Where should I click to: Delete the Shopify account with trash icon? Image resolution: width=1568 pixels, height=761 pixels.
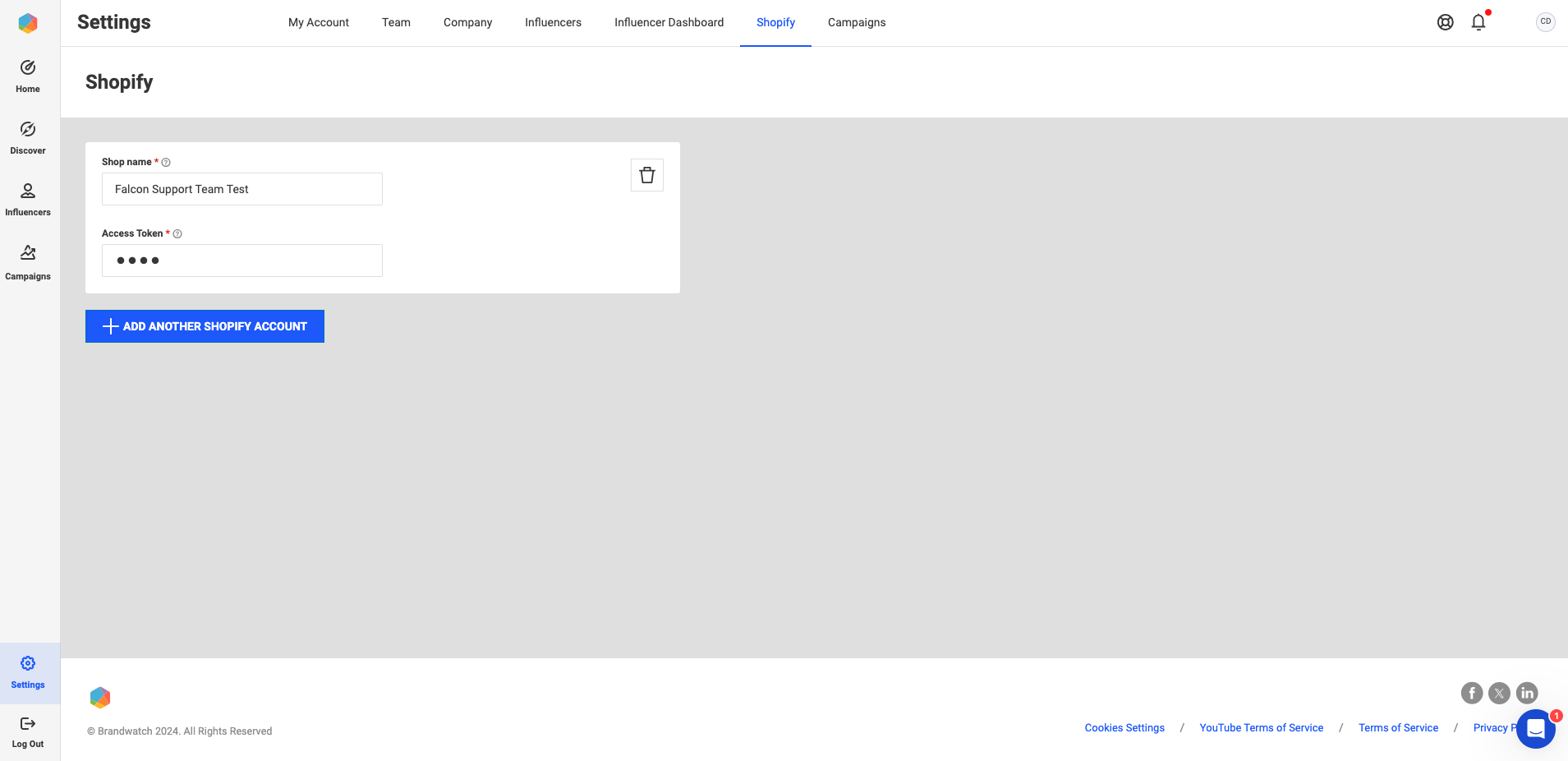pos(647,175)
